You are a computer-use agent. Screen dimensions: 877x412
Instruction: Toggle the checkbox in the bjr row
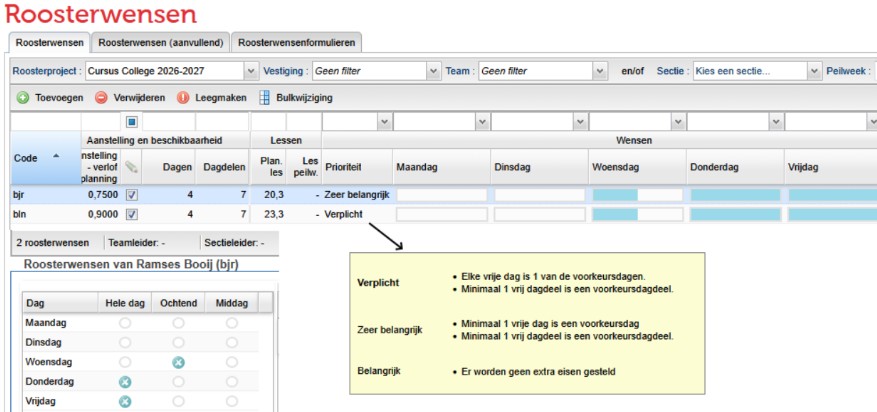coord(132,195)
